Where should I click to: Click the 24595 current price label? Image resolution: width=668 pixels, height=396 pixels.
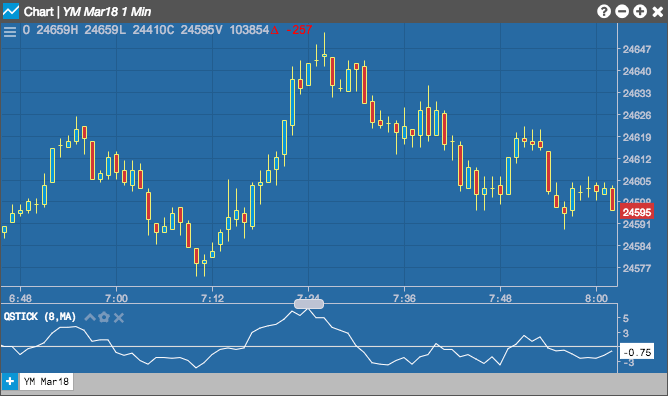point(637,212)
